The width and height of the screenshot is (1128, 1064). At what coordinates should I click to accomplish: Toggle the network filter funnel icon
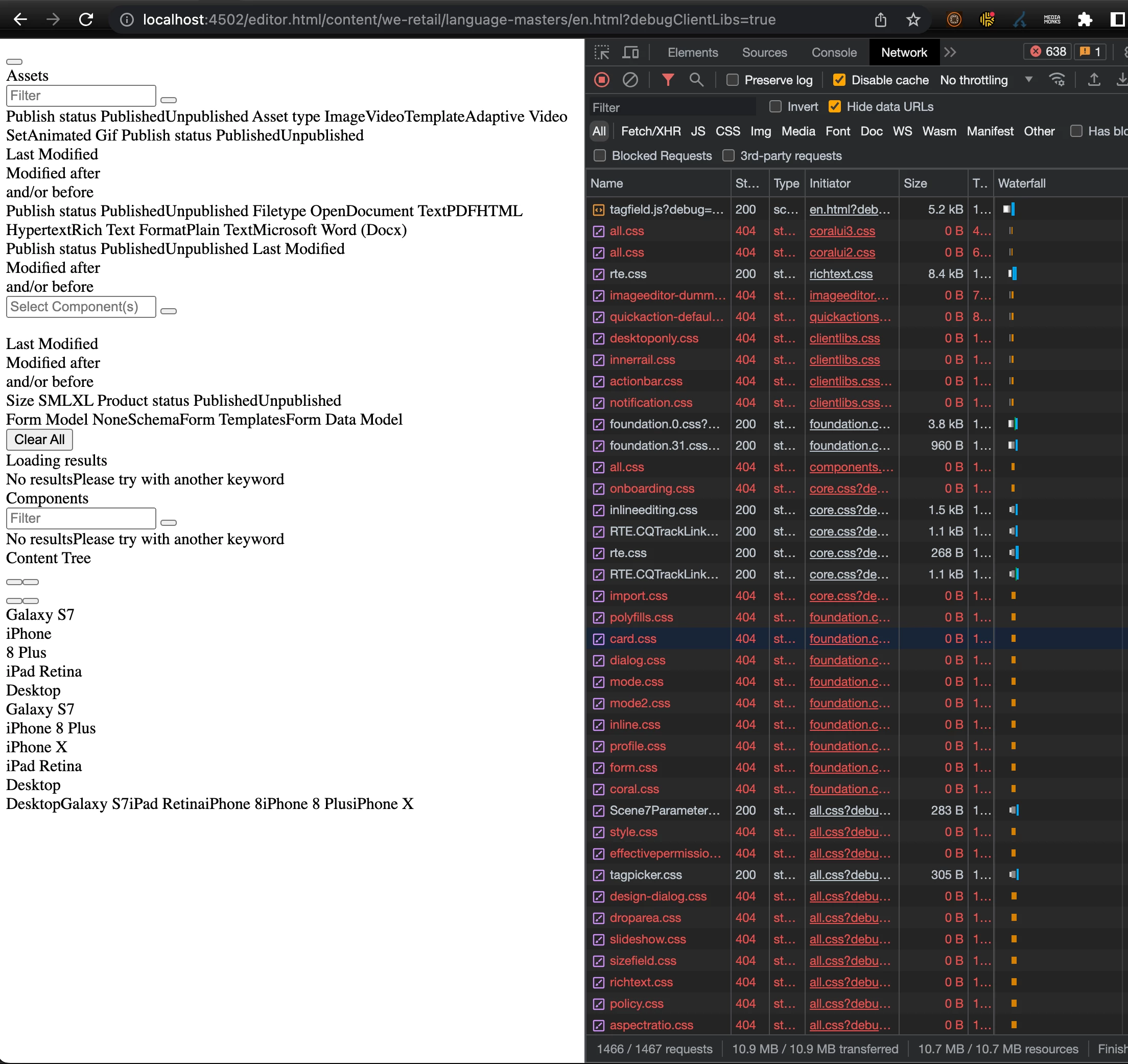point(668,80)
